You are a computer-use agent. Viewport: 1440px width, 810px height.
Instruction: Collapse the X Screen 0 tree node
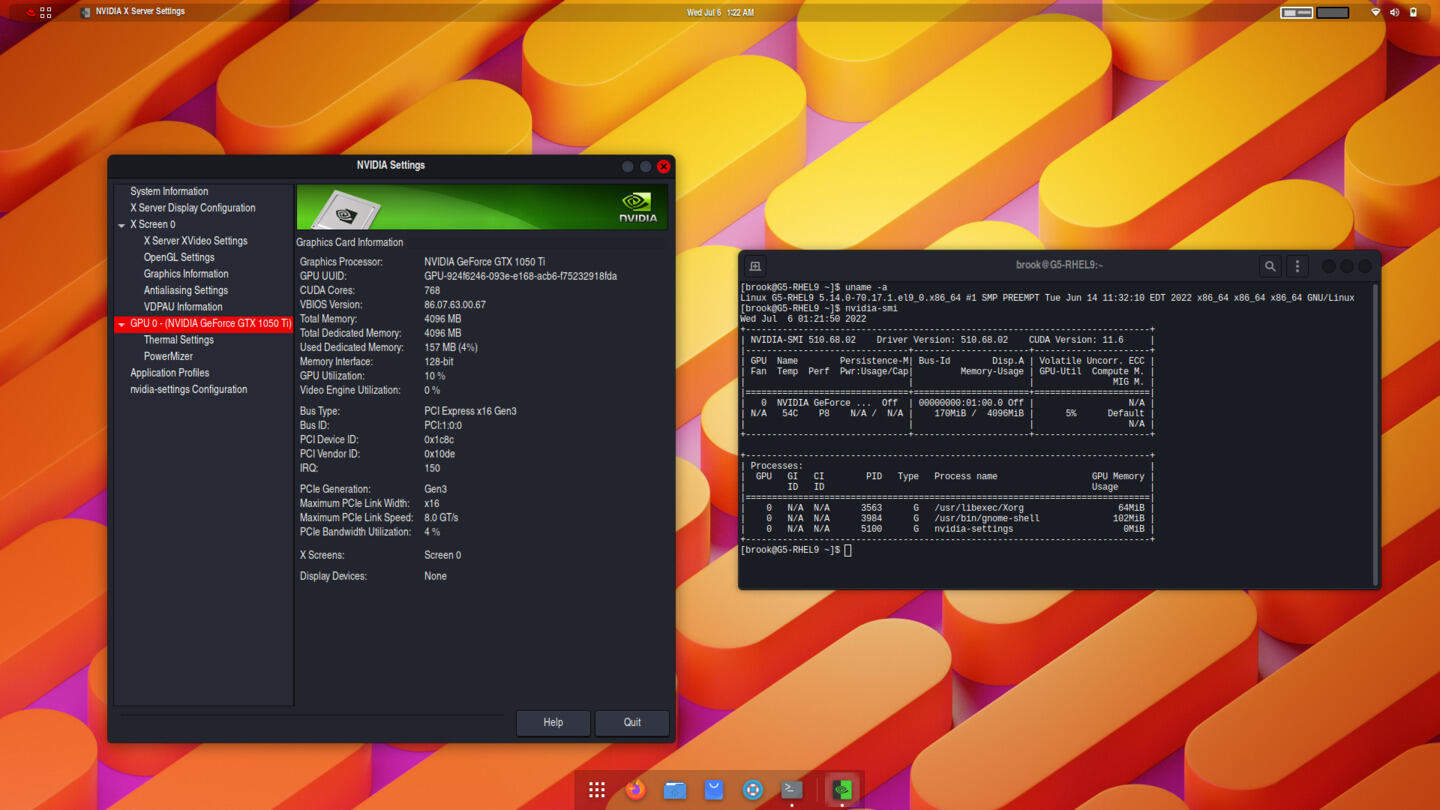pos(121,225)
